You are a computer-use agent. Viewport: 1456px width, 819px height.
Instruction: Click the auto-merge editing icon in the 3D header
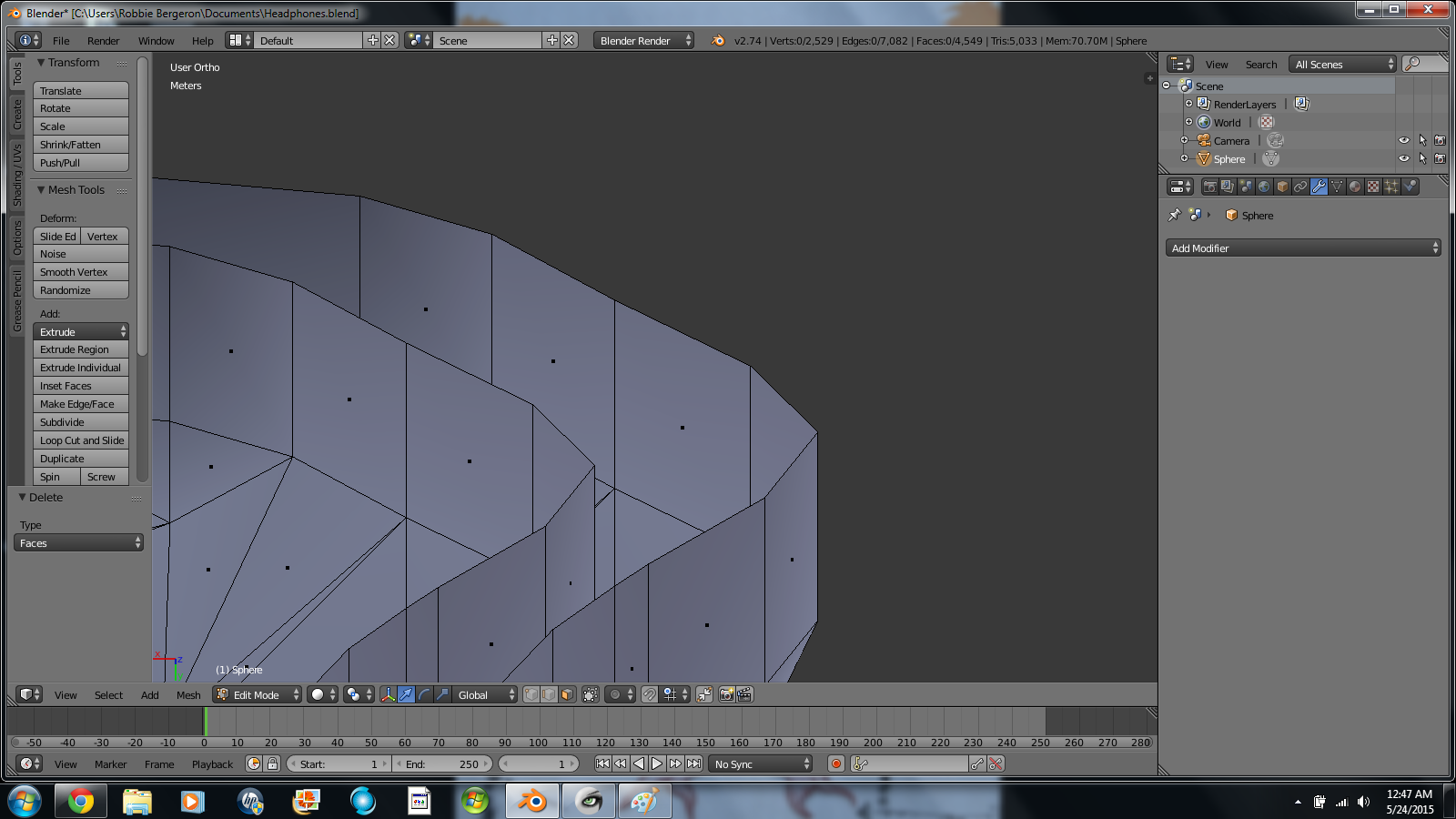pos(704,694)
